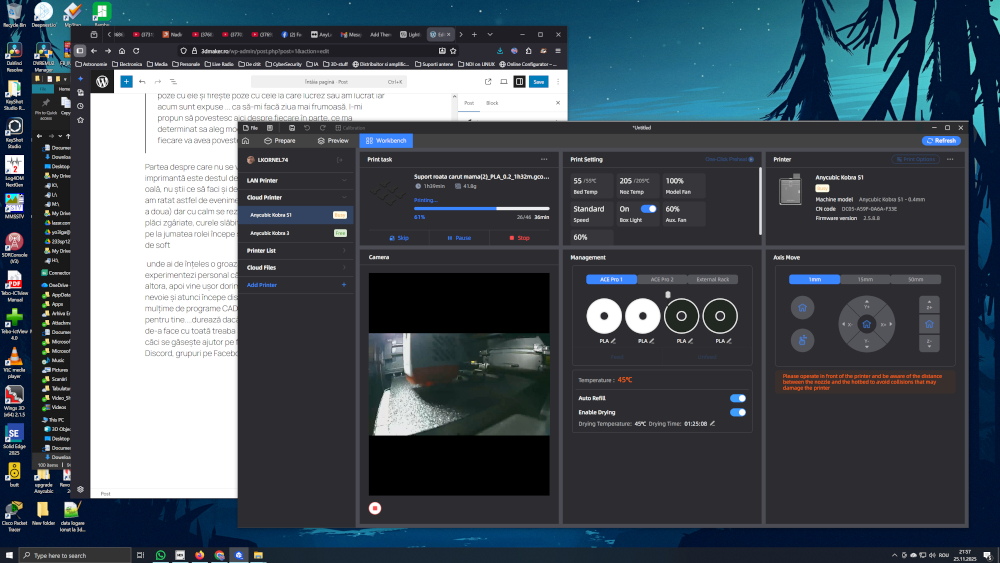
Task: Select the ACE Pro 2 tab
Action: point(662,279)
